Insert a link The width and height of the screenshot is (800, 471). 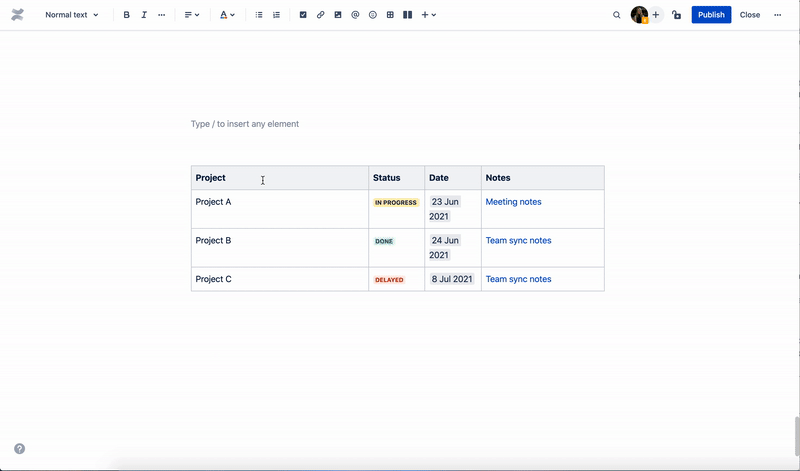point(320,15)
